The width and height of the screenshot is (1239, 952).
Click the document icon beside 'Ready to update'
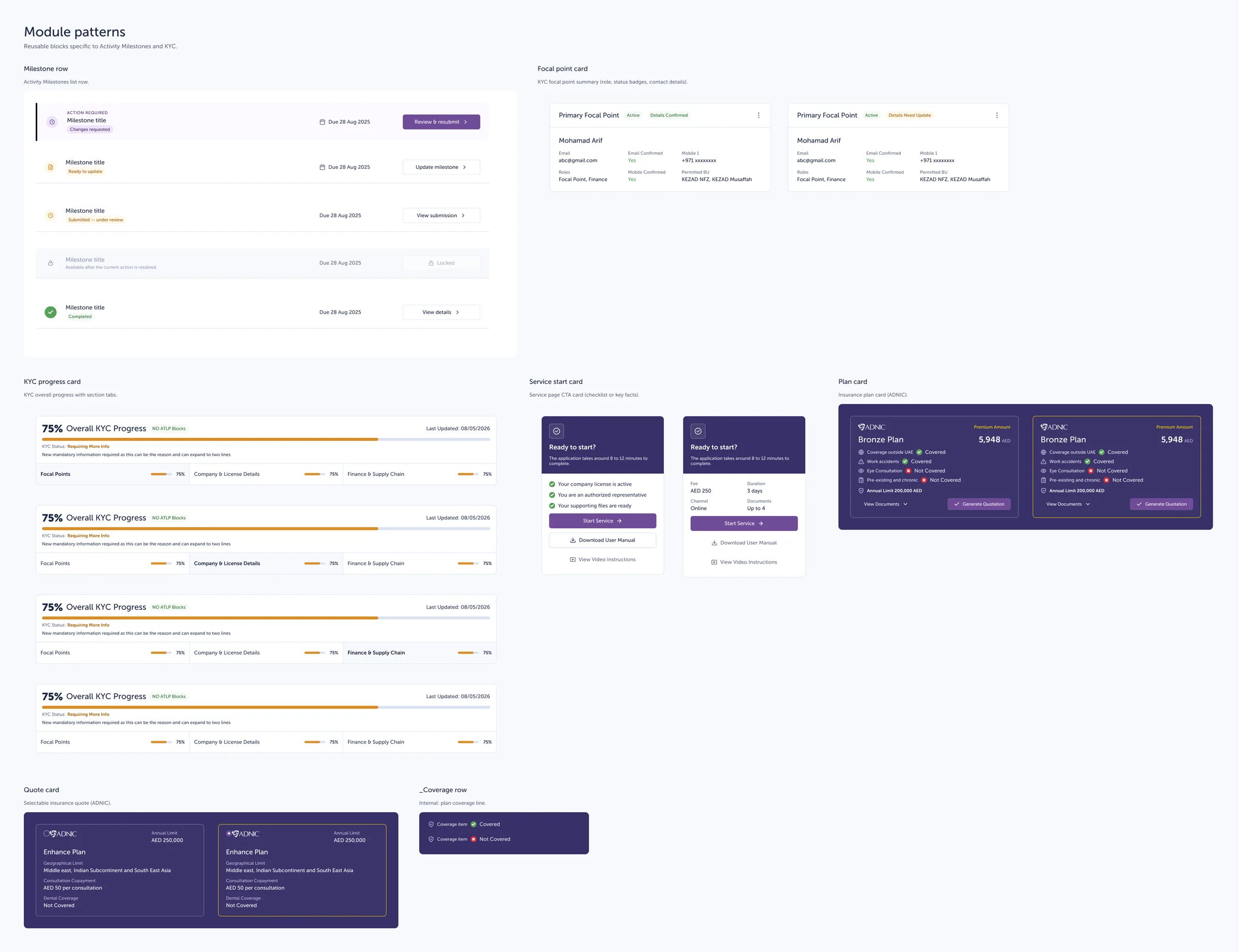pos(51,167)
